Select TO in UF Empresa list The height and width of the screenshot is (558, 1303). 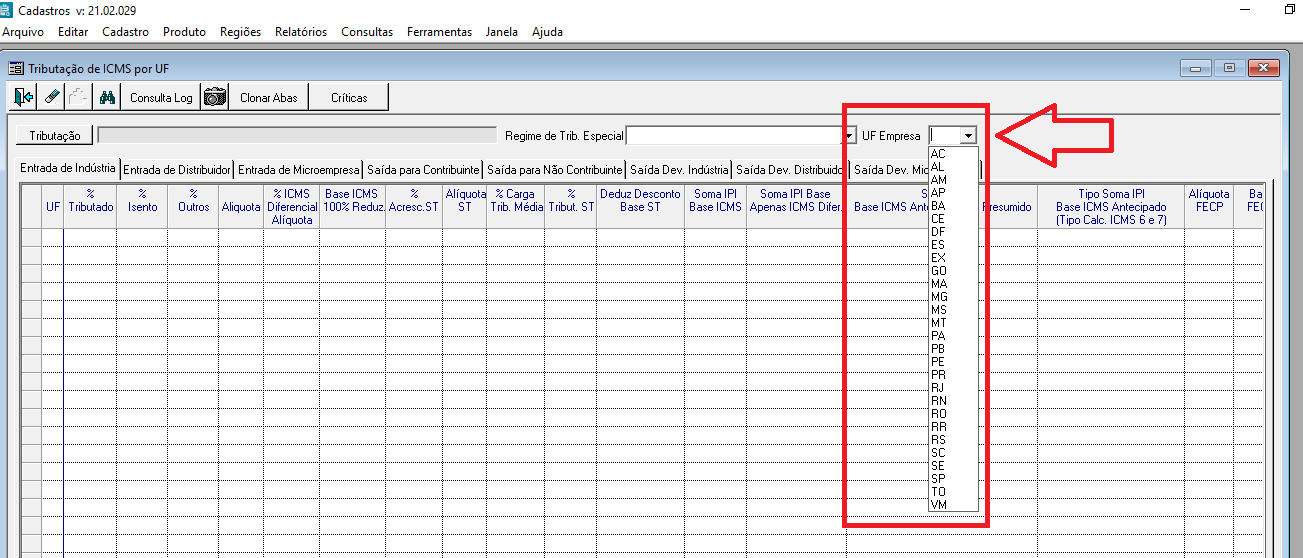(953, 492)
